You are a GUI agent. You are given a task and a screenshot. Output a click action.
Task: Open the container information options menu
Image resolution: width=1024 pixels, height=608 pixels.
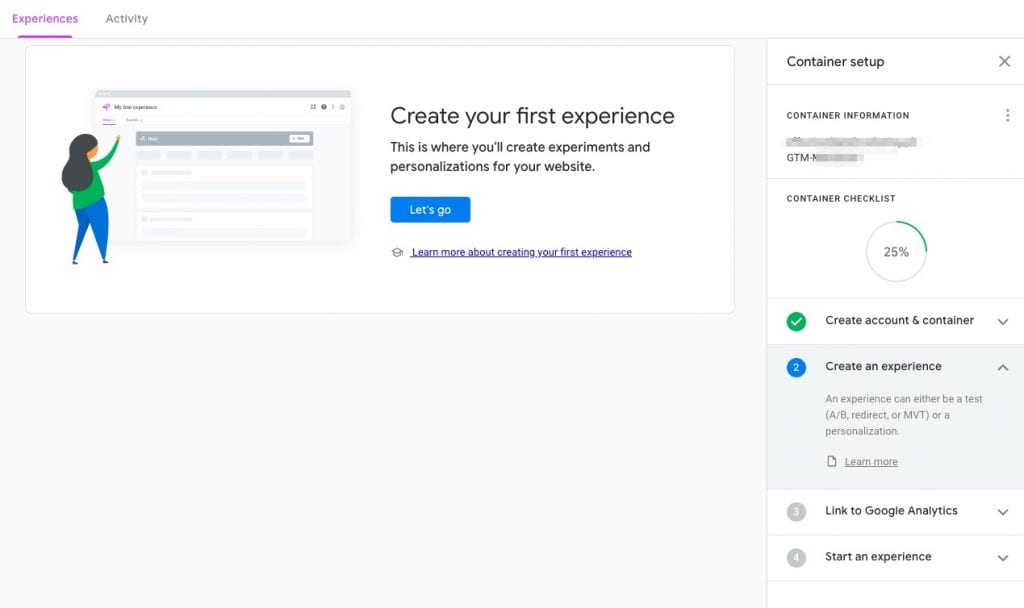click(x=1008, y=114)
